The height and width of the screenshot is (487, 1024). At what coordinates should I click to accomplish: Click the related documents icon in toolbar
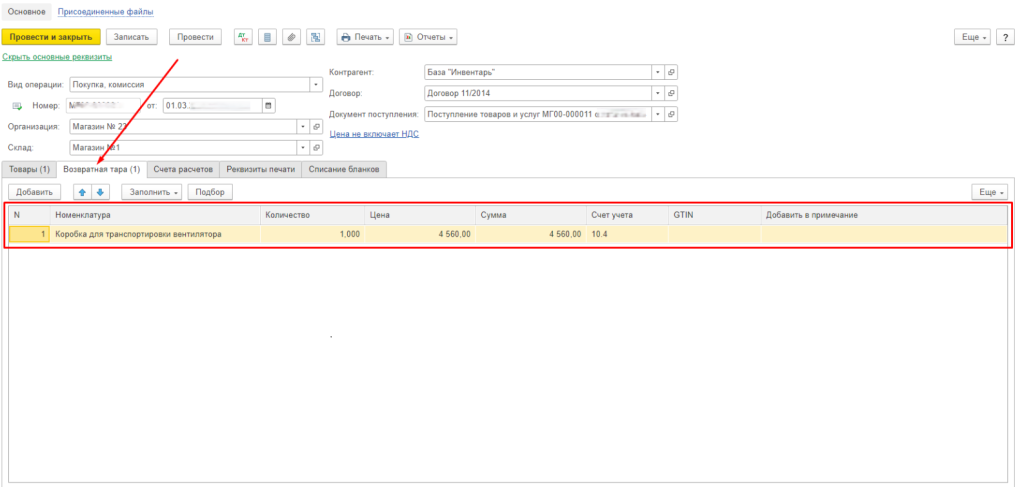(315, 37)
